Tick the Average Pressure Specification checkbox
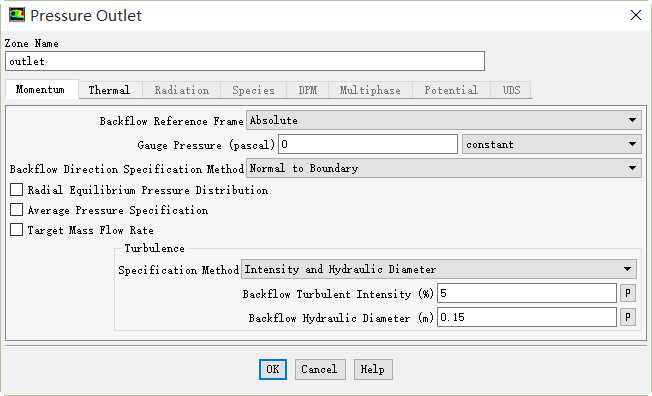The width and height of the screenshot is (652, 396). [x=16, y=210]
